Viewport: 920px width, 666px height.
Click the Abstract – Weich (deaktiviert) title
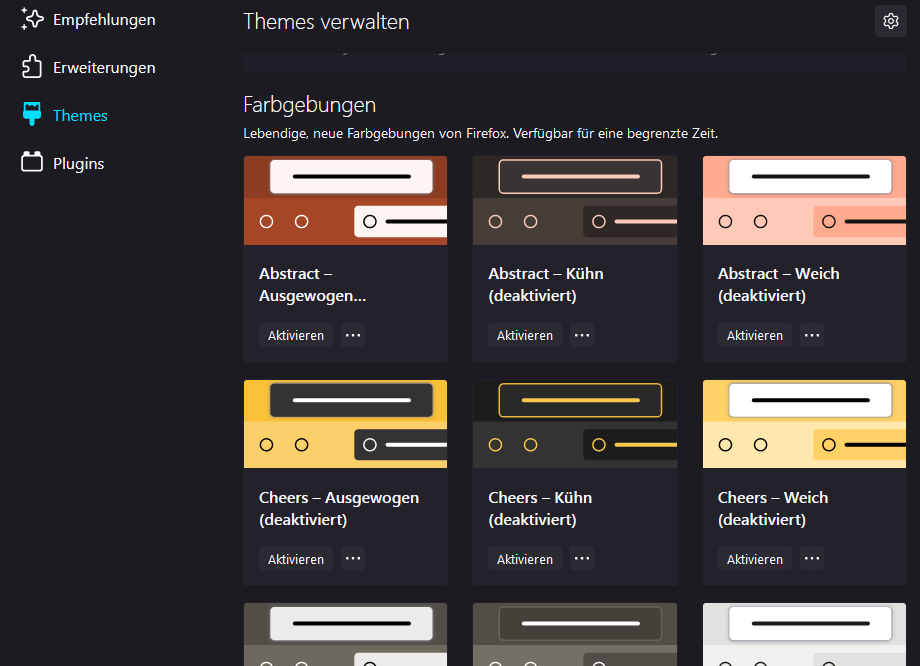pyautogui.click(x=778, y=285)
